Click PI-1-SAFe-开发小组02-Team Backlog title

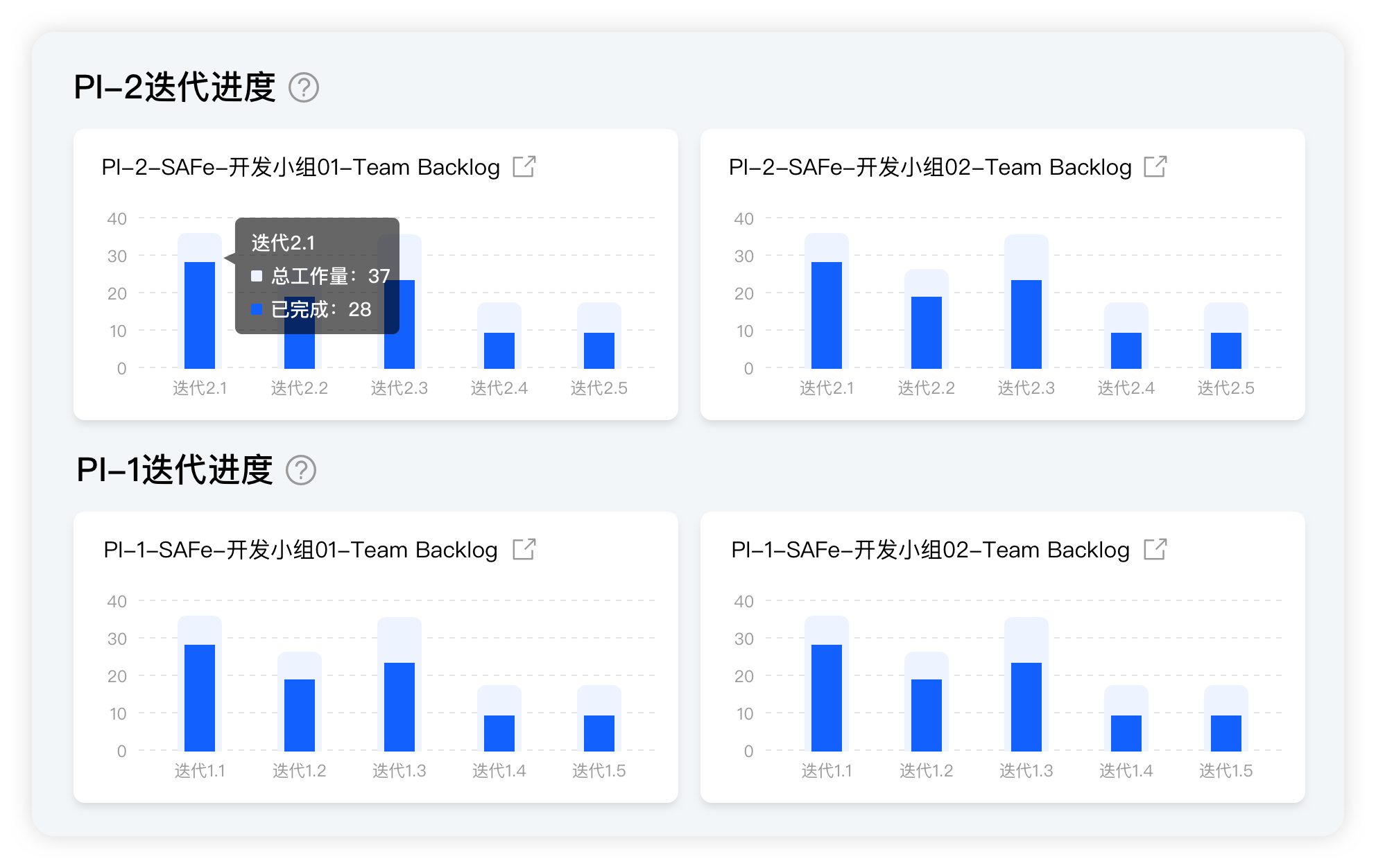click(929, 550)
